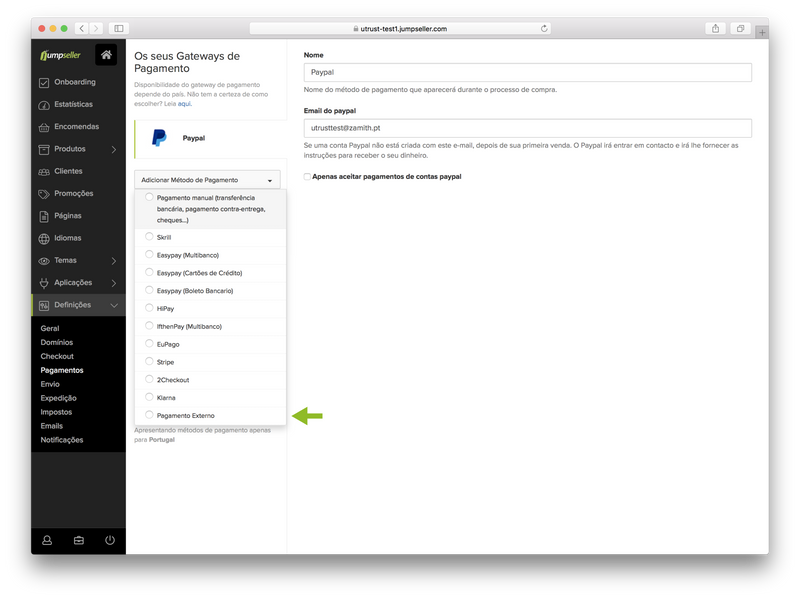Select the 2Checkout radio option
This screenshot has width=800, height=599.
pyautogui.click(x=149, y=379)
